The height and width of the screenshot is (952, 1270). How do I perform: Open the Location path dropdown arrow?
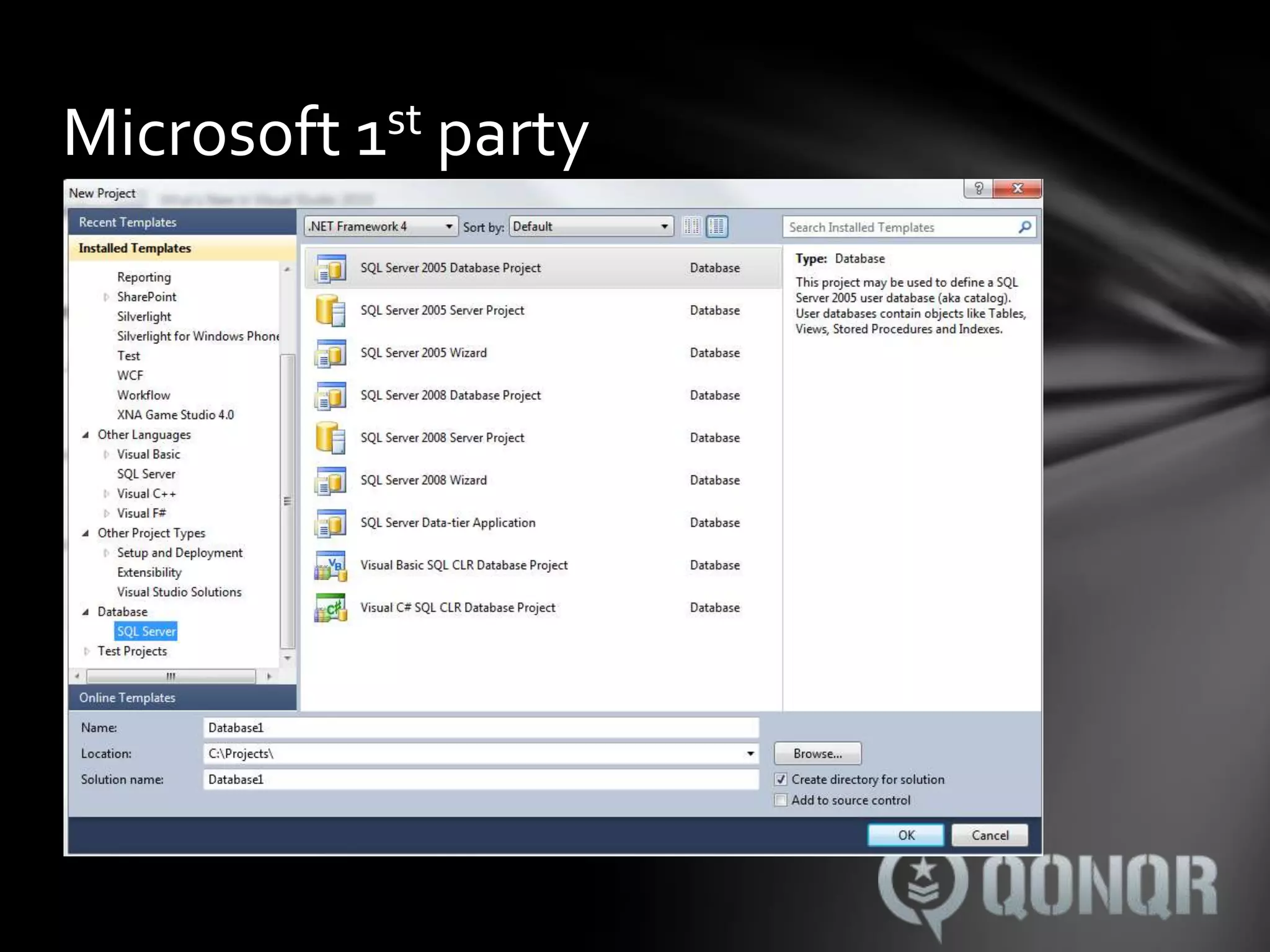750,754
